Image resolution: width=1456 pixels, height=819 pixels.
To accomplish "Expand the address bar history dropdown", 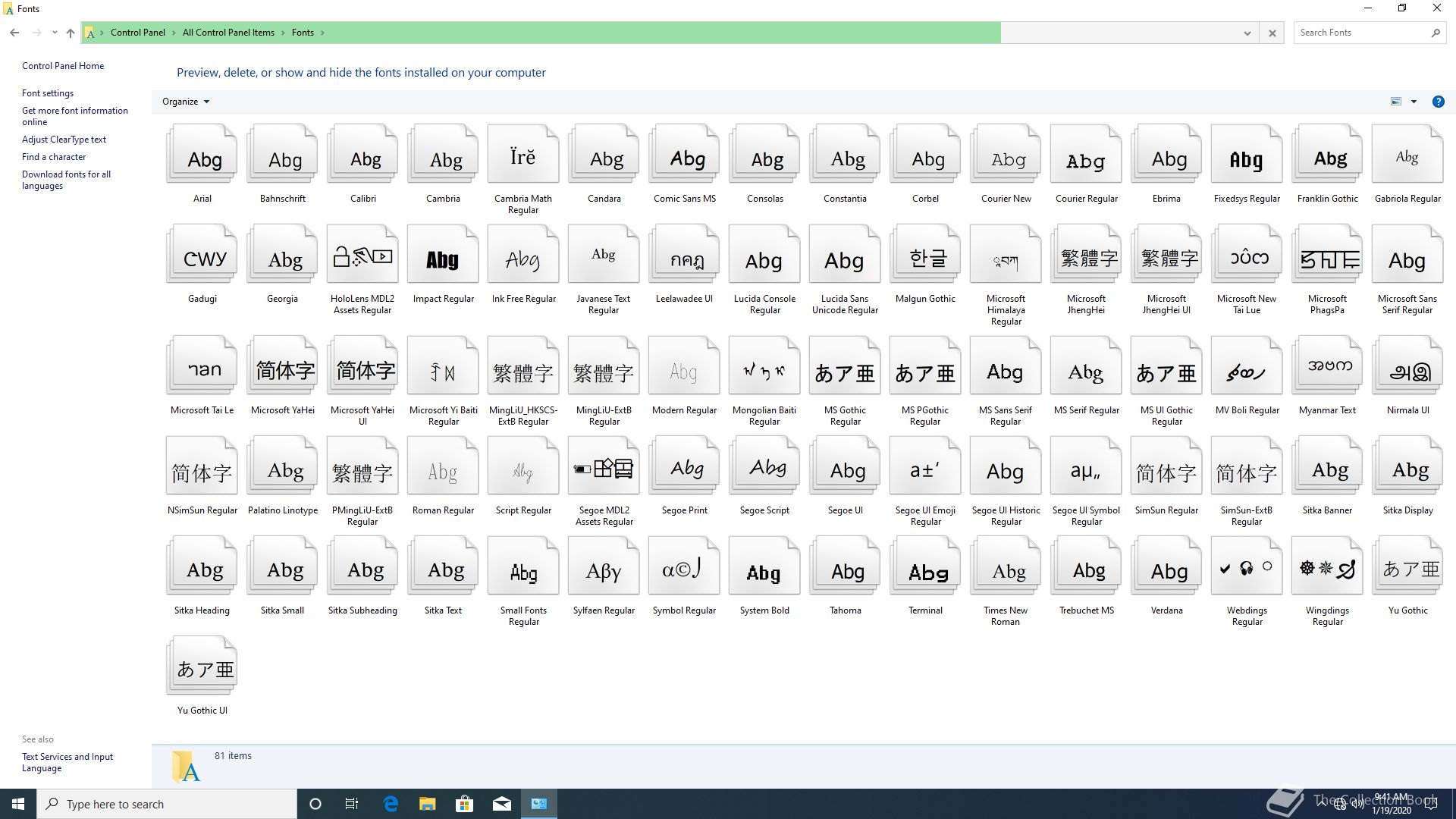I will (x=1247, y=33).
